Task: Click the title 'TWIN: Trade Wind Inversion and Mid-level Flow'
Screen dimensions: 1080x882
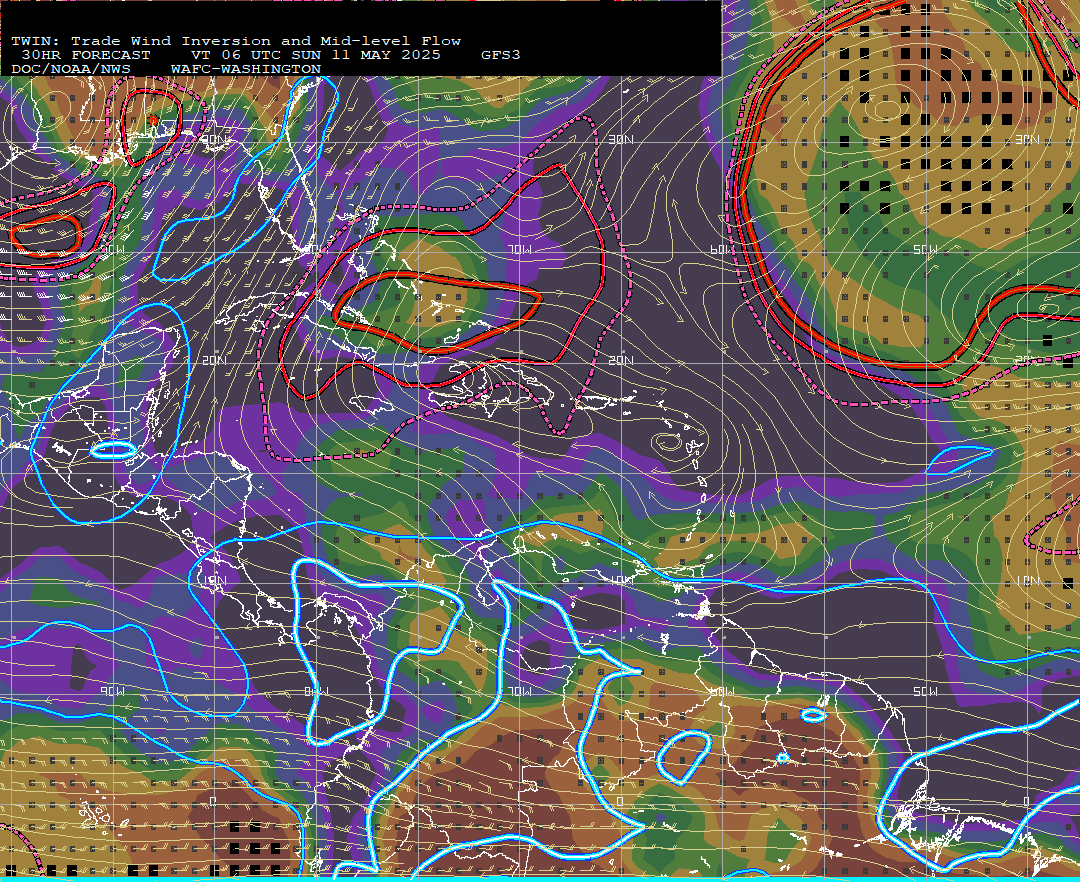Action: tap(236, 41)
